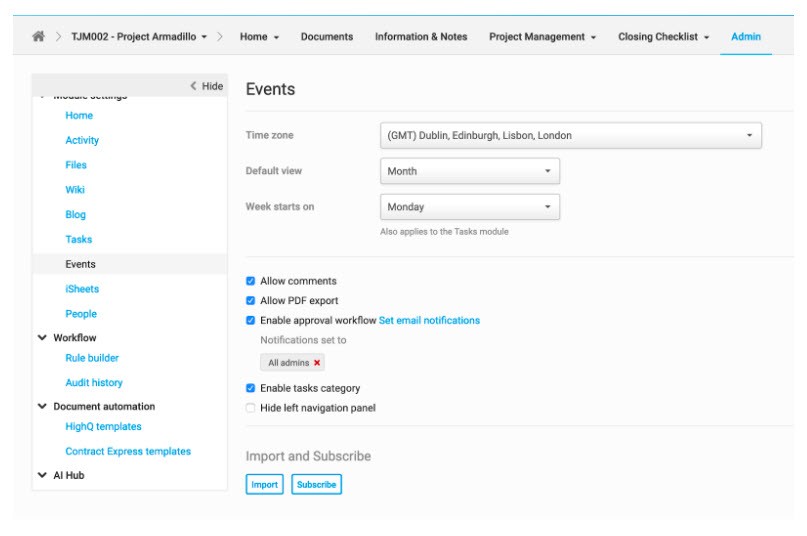Toggle Allow PDF export checkbox
The height and width of the screenshot is (536, 807).
(x=251, y=301)
